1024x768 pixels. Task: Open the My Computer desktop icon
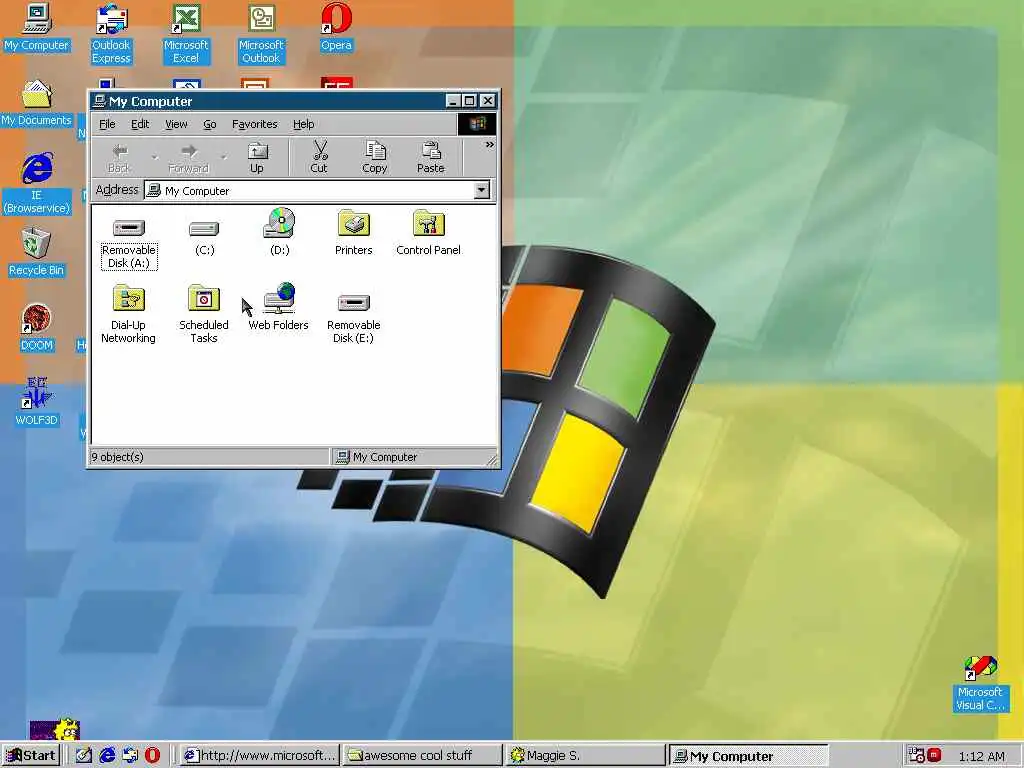[x=37, y=27]
